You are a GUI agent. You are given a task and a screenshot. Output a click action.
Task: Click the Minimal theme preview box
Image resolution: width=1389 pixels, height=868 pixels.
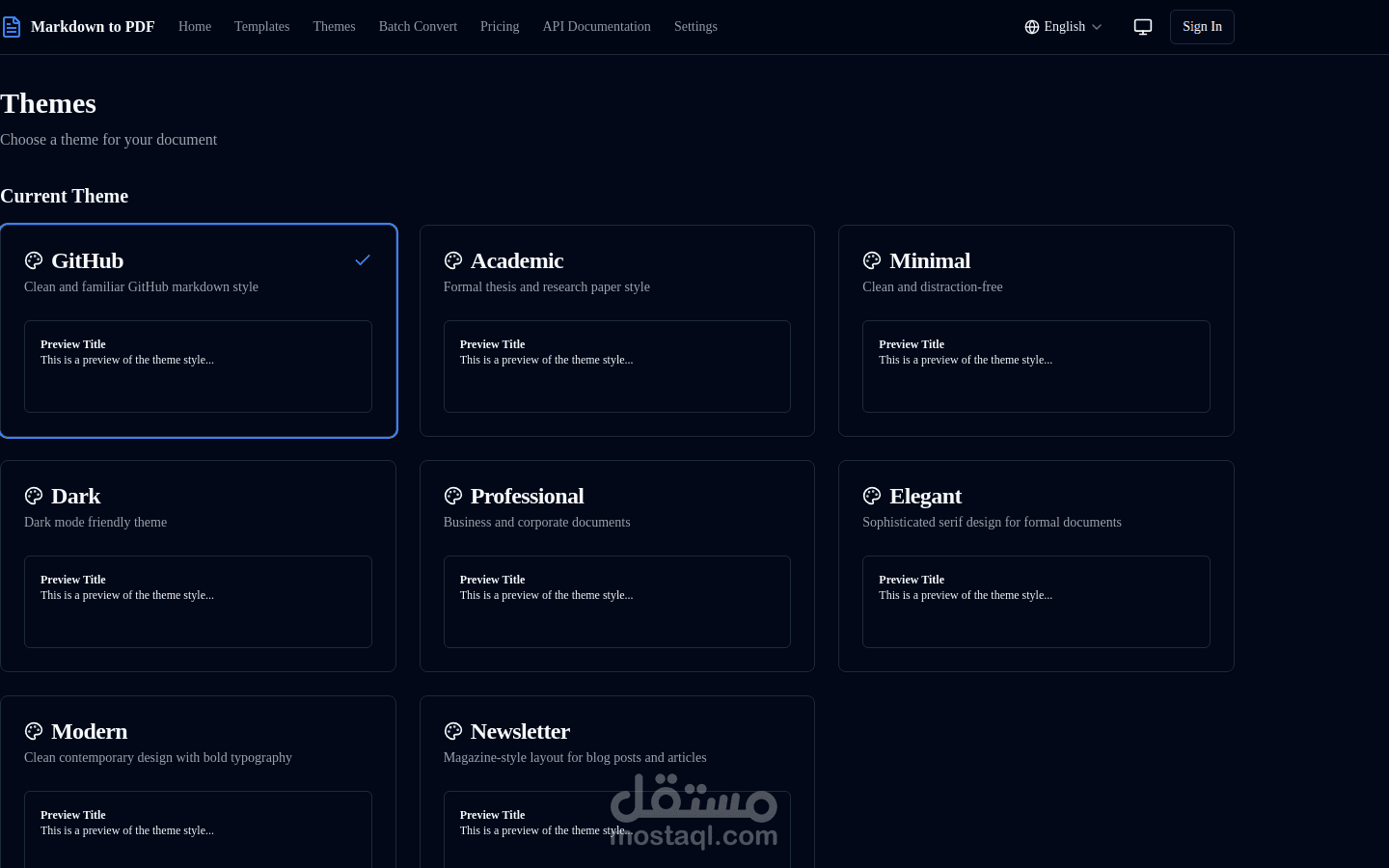coord(1036,366)
